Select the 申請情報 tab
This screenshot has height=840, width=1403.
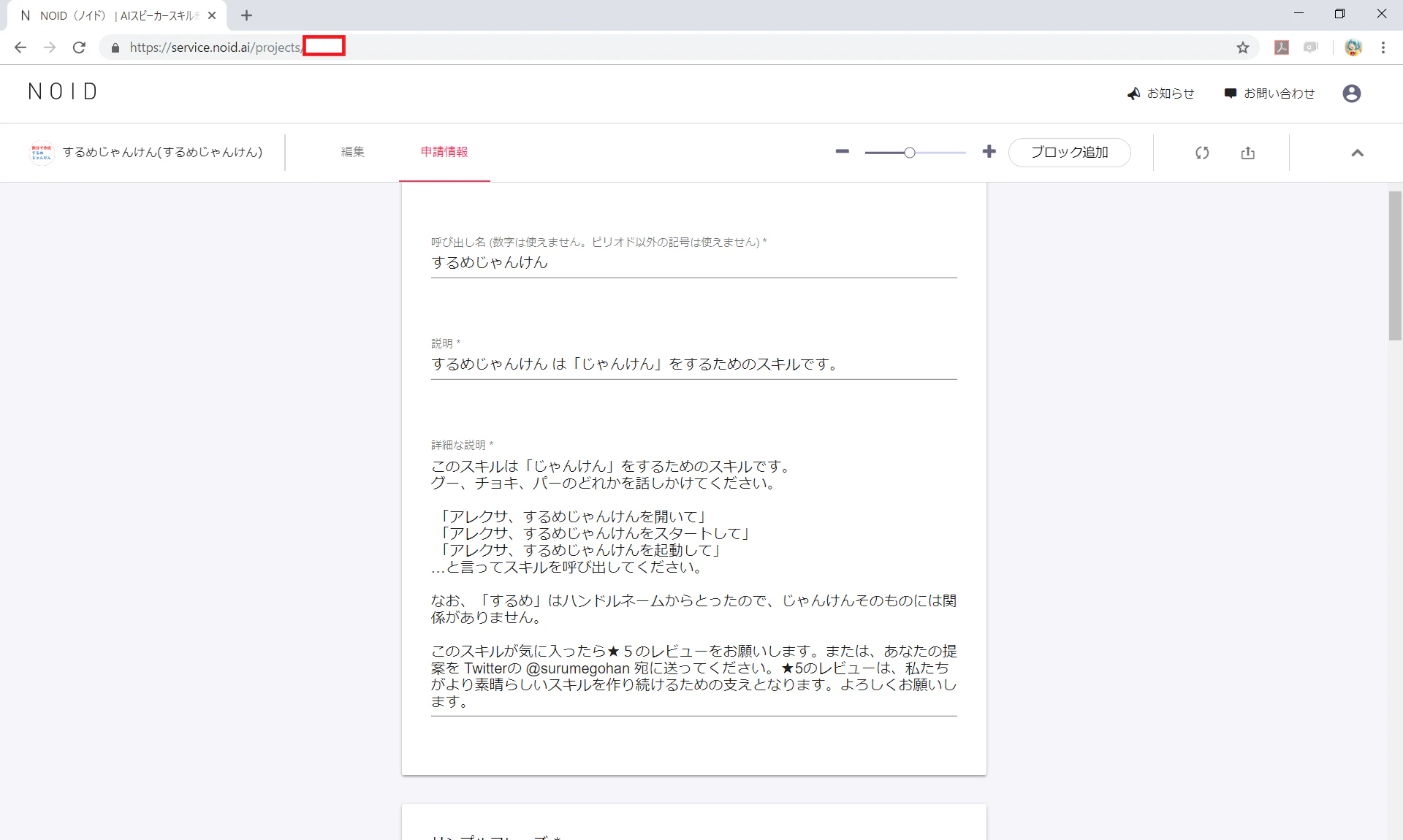[444, 152]
